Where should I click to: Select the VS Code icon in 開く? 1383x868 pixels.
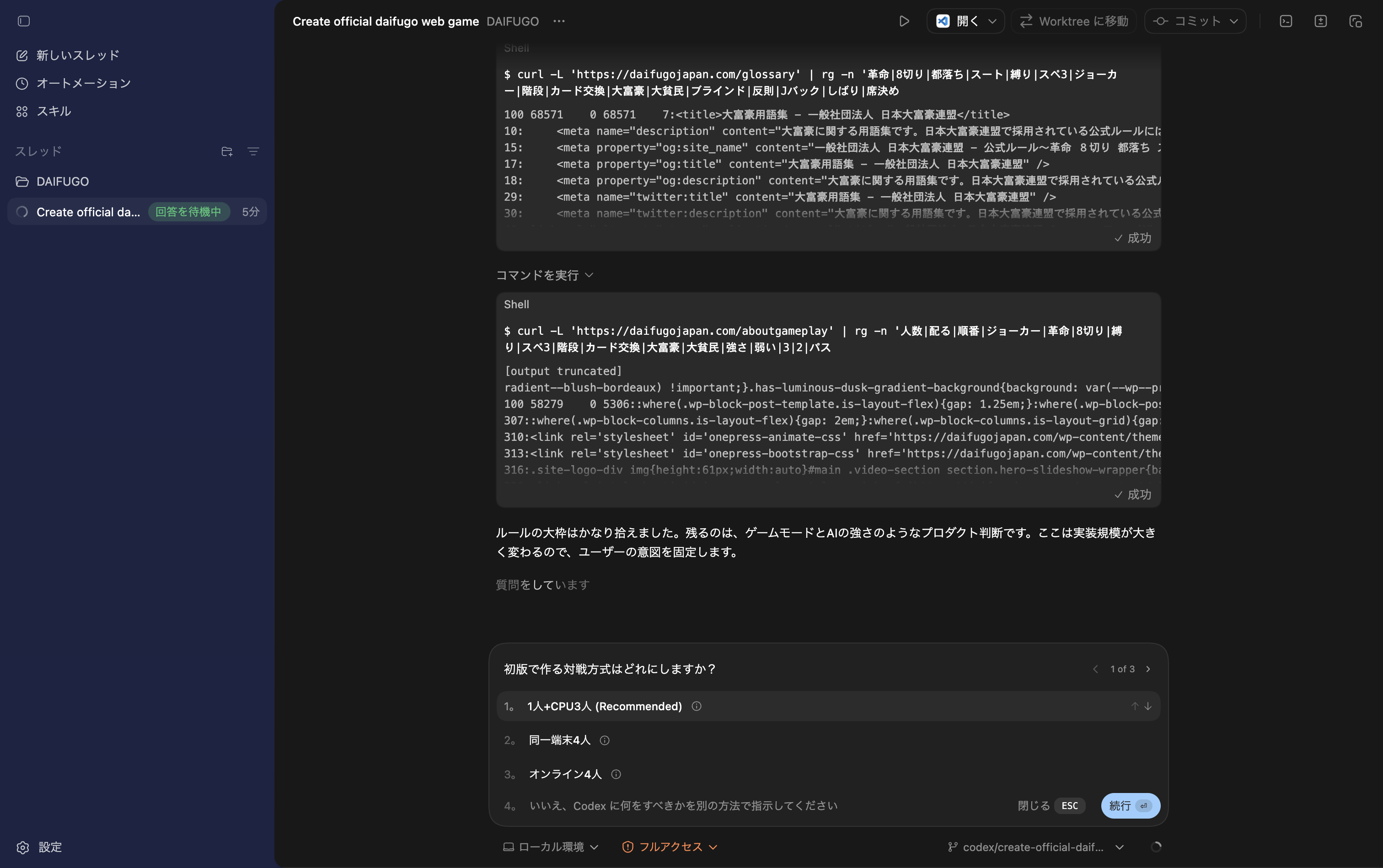(943, 21)
